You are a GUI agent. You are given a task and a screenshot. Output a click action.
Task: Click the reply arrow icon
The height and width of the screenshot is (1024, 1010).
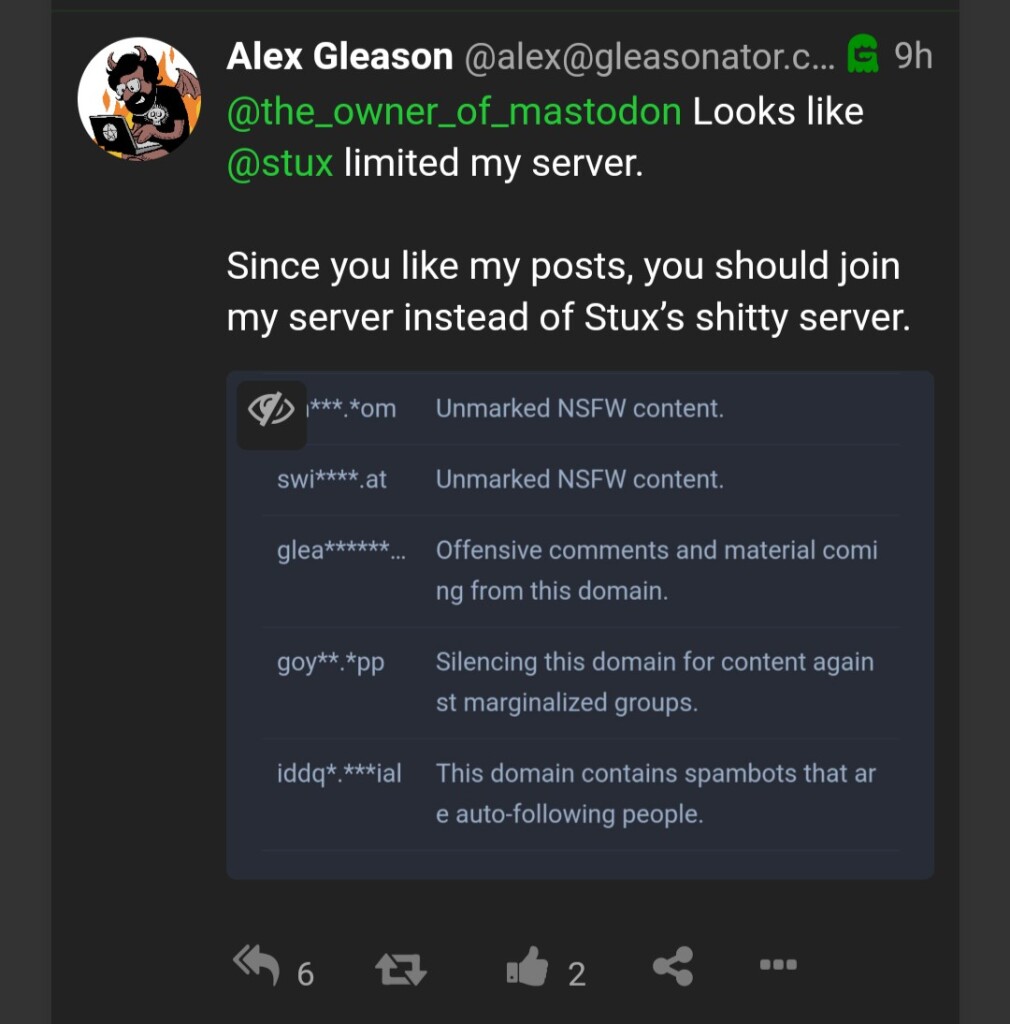point(256,965)
